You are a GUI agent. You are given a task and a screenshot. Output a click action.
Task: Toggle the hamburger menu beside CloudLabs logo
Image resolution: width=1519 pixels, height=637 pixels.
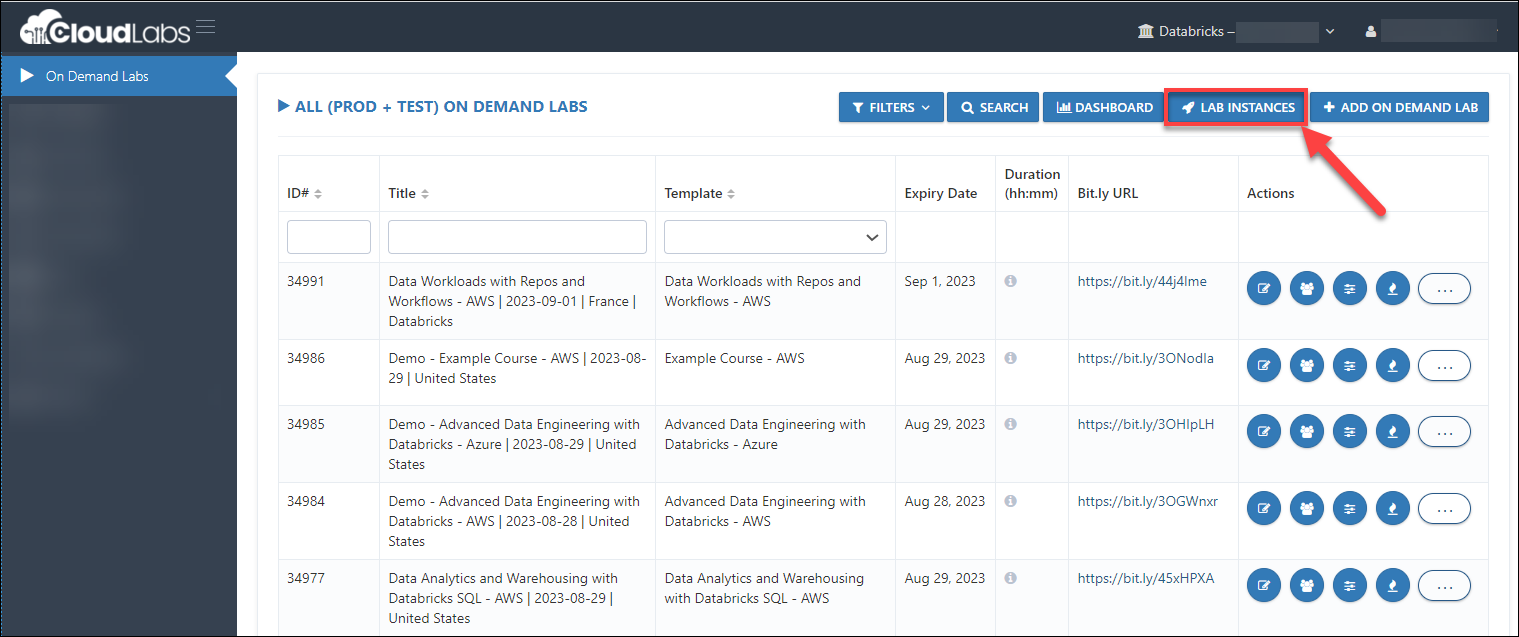205,27
